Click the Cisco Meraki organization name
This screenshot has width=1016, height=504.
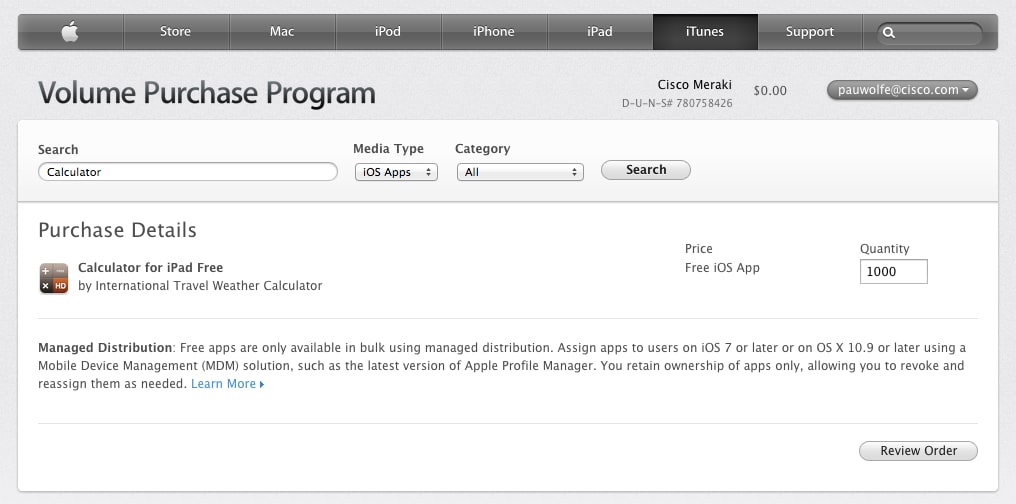pos(695,85)
